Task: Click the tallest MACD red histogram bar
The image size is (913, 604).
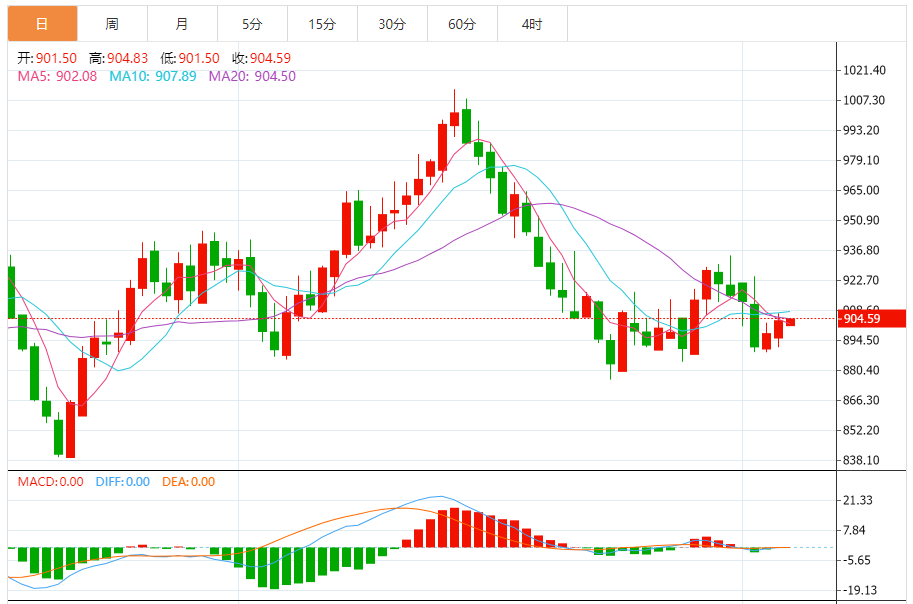Action: coord(454,528)
